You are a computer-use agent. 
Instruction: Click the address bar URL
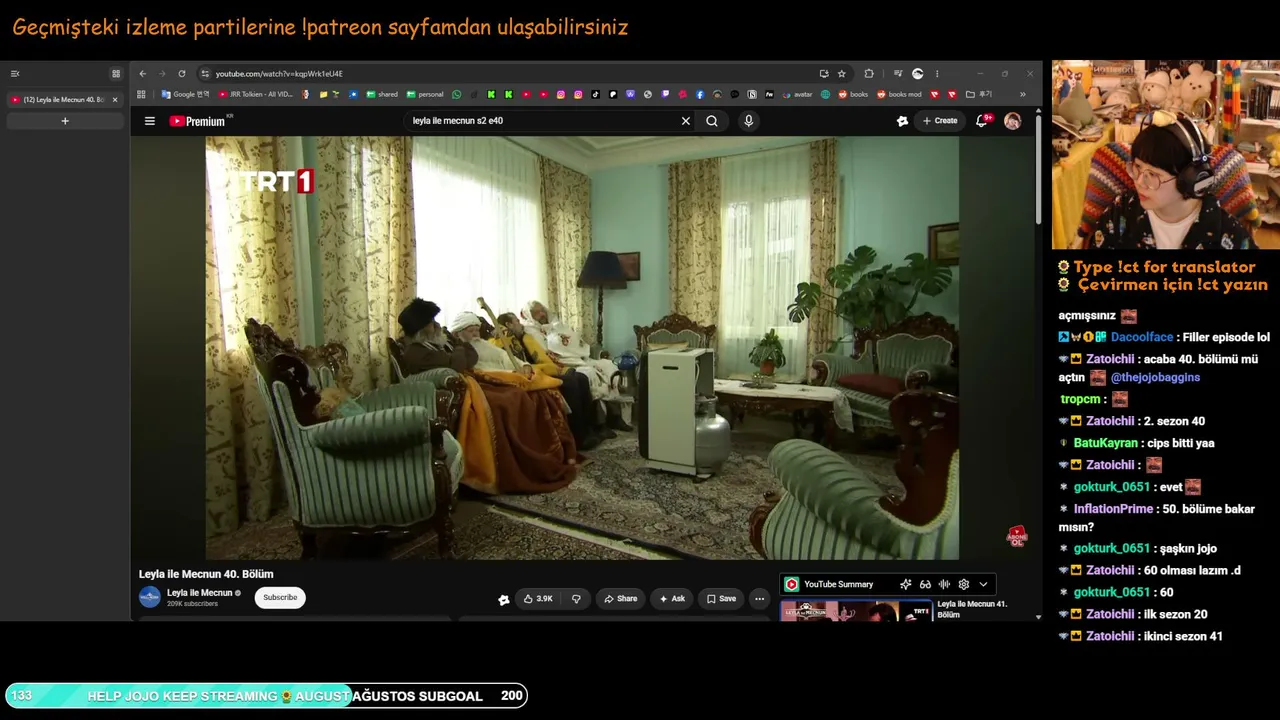279,73
